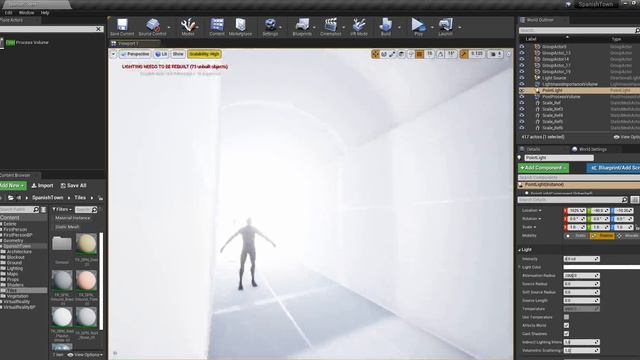Toggle the Affects World checkbox

tap(566, 325)
